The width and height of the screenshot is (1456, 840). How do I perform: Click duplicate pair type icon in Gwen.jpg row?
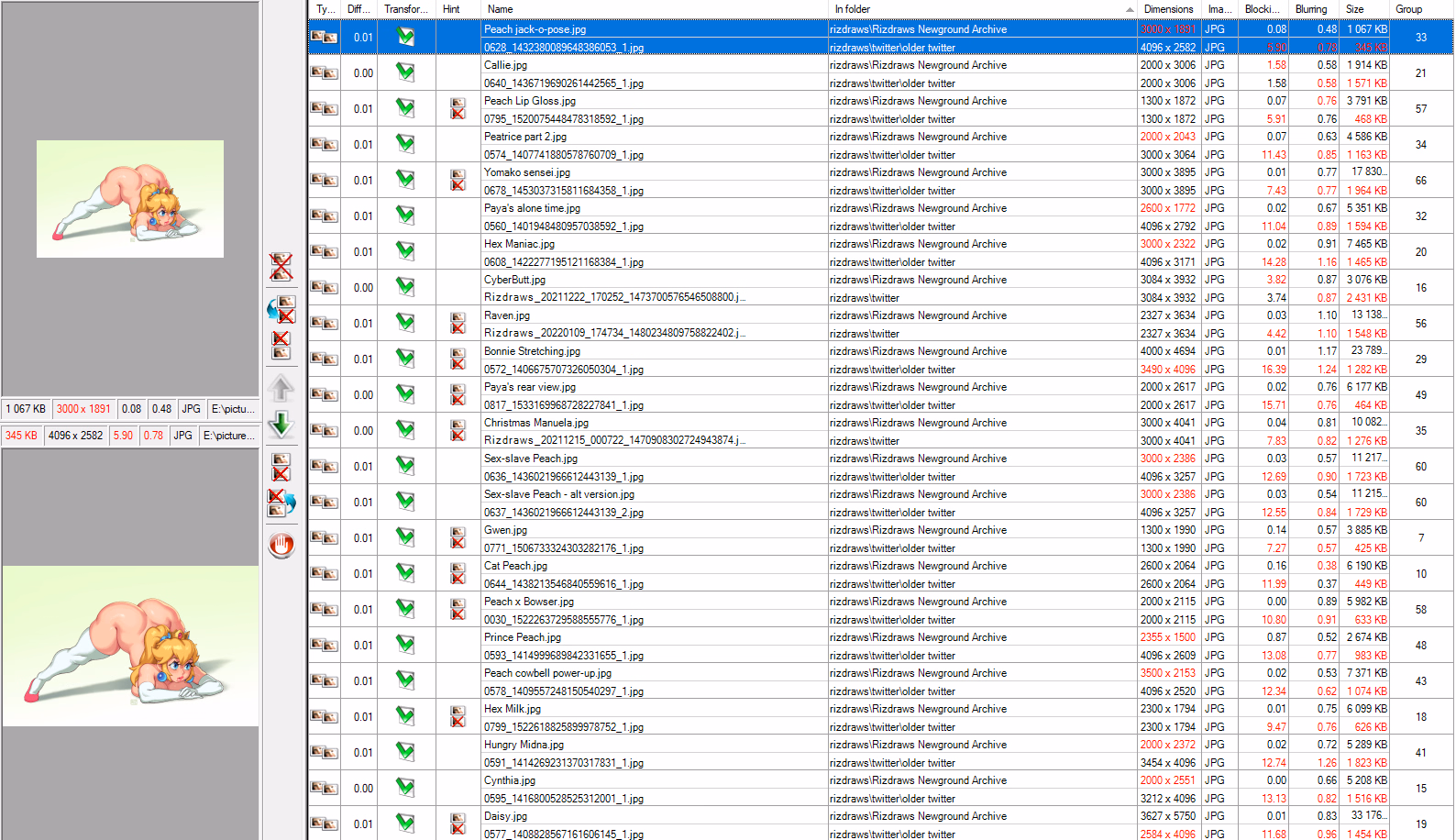pyautogui.click(x=324, y=538)
